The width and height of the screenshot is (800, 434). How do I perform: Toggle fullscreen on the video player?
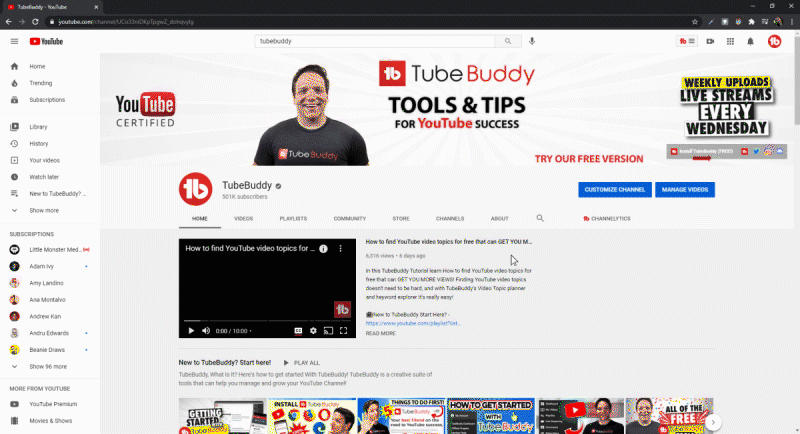(x=343, y=330)
